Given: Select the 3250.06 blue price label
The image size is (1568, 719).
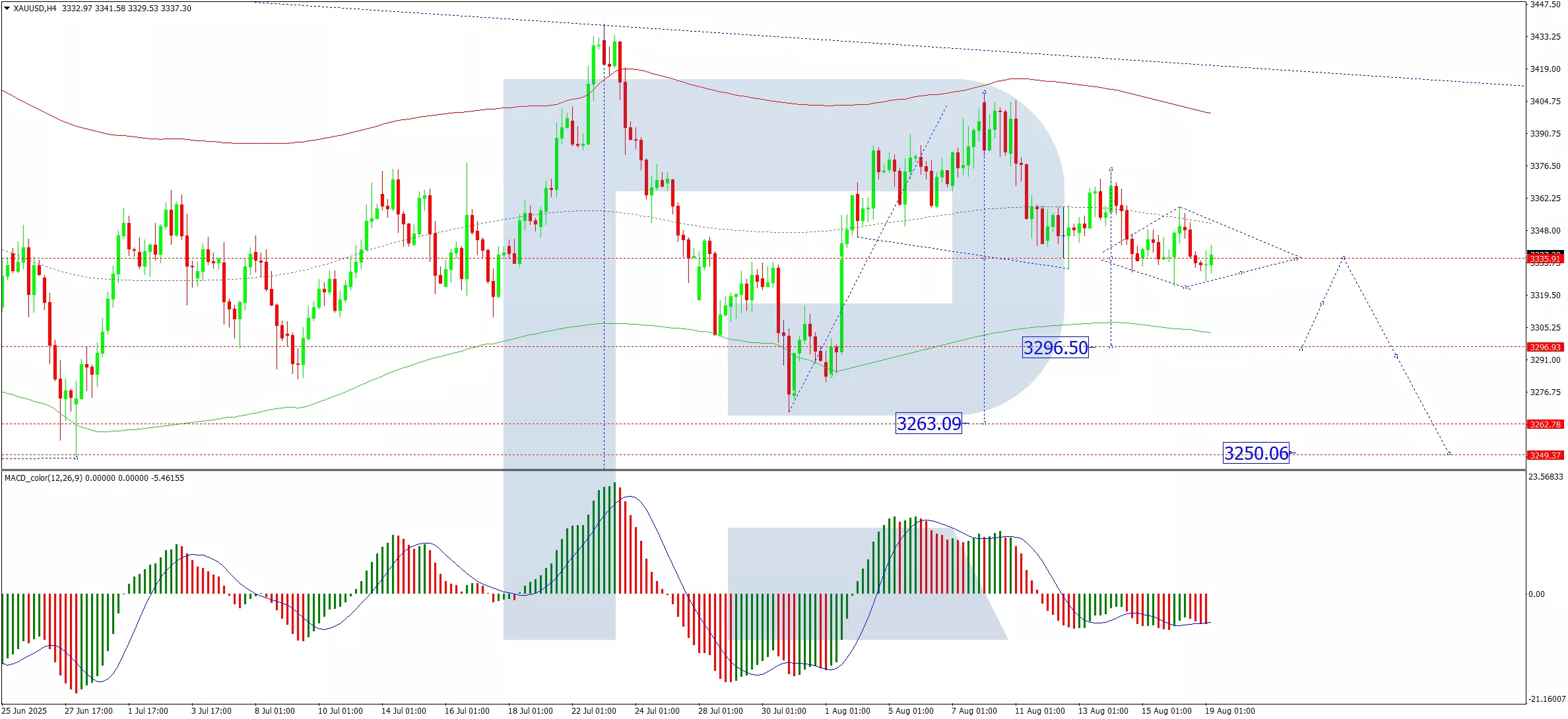Looking at the screenshot, I should [1256, 453].
